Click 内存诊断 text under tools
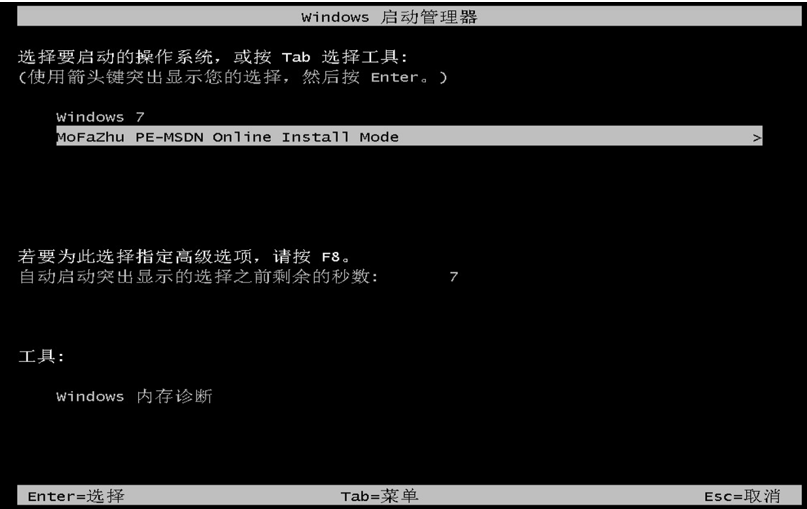Image resolution: width=807 pixels, height=509 pixels. click(x=174, y=396)
